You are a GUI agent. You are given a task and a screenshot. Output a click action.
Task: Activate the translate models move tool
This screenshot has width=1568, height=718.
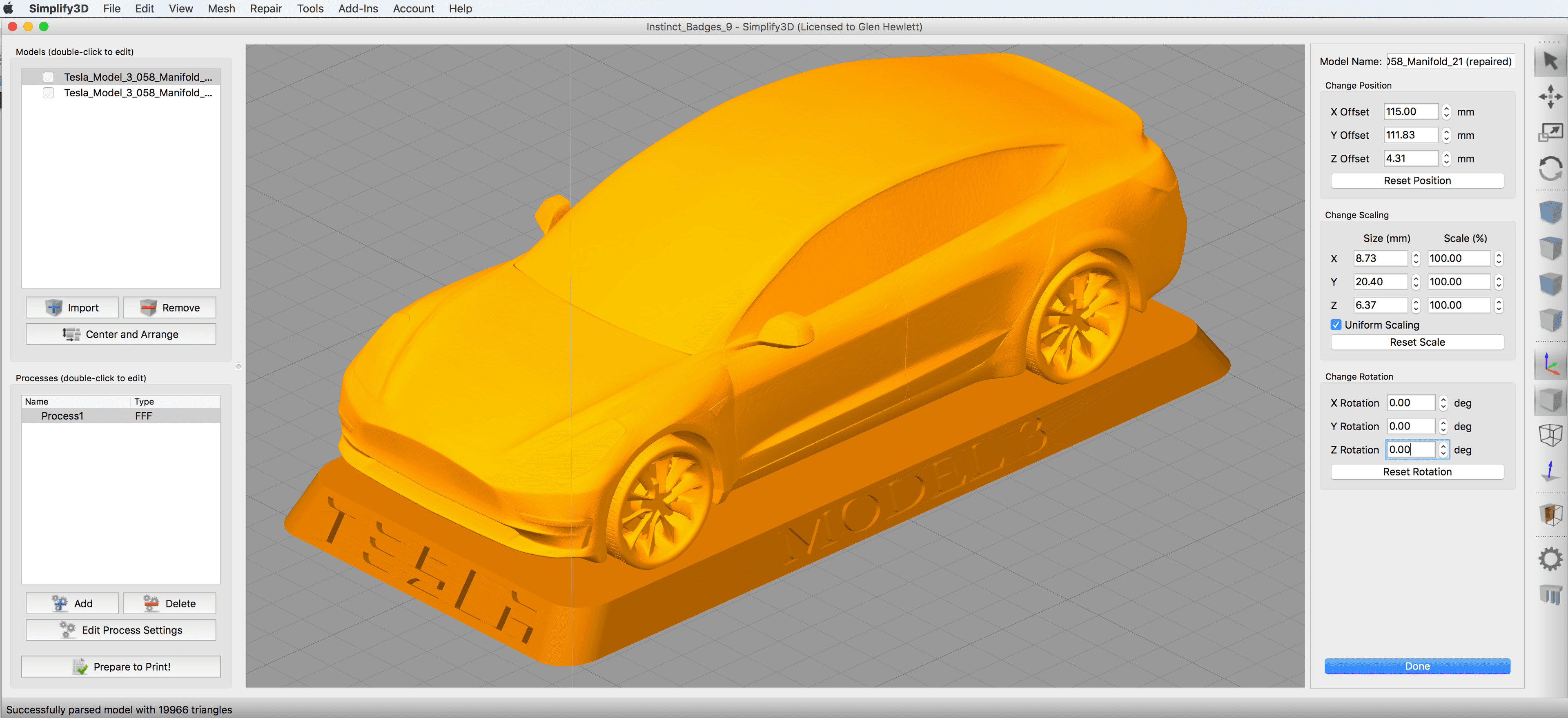pos(1550,97)
